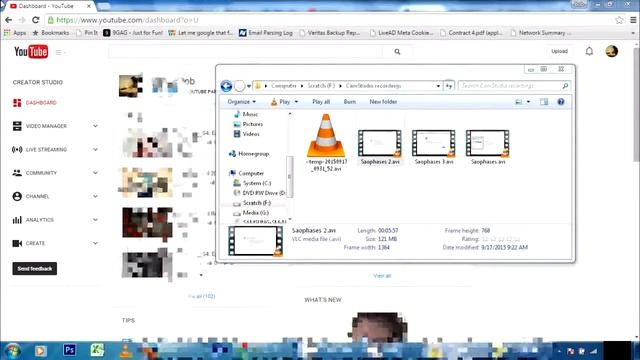The height and width of the screenshot is (360, 640).
Task: Click Burn in Explorer toolbar
Action: pyautogui.click(x=349, y=102)
